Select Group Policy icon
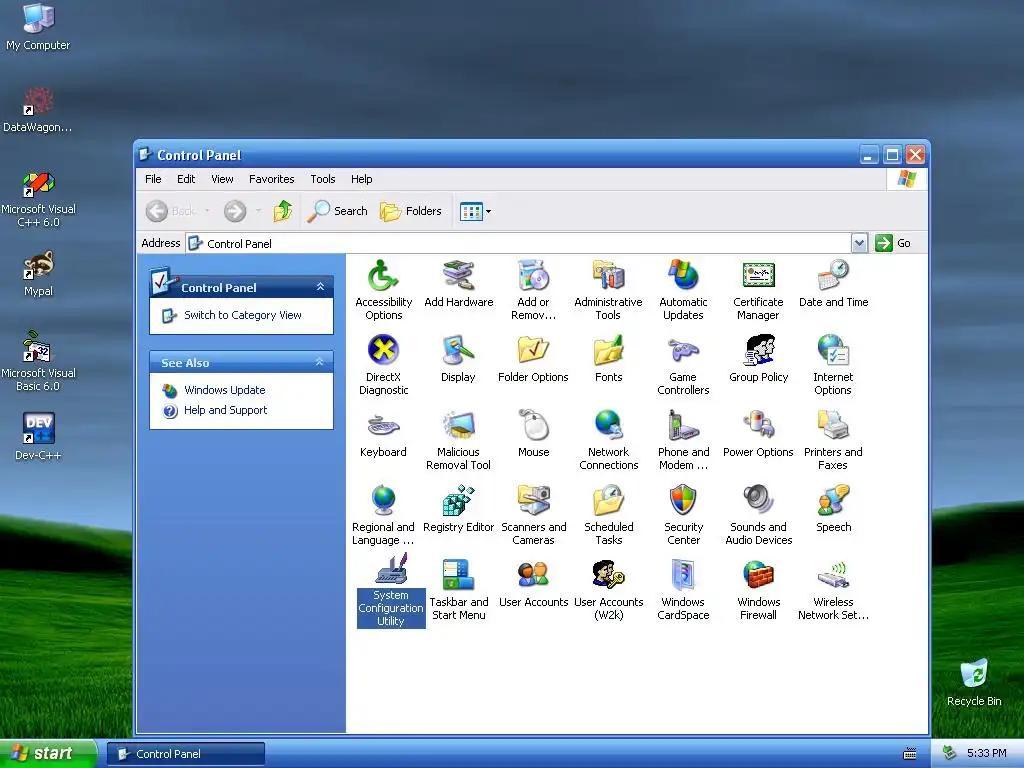The image size is (1024, 768). coord(758,359)
